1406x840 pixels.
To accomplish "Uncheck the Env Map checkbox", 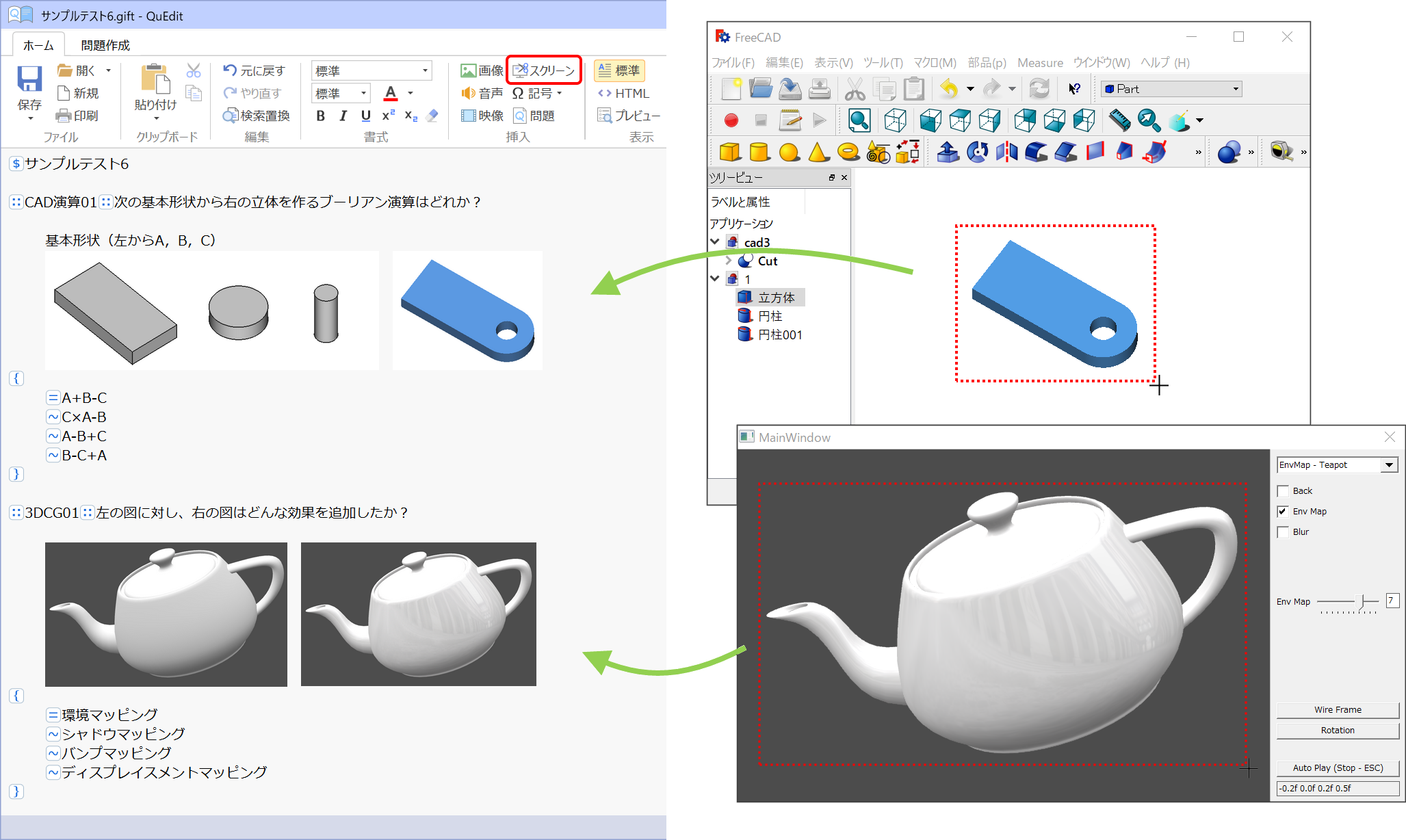I will (1283, 512).
